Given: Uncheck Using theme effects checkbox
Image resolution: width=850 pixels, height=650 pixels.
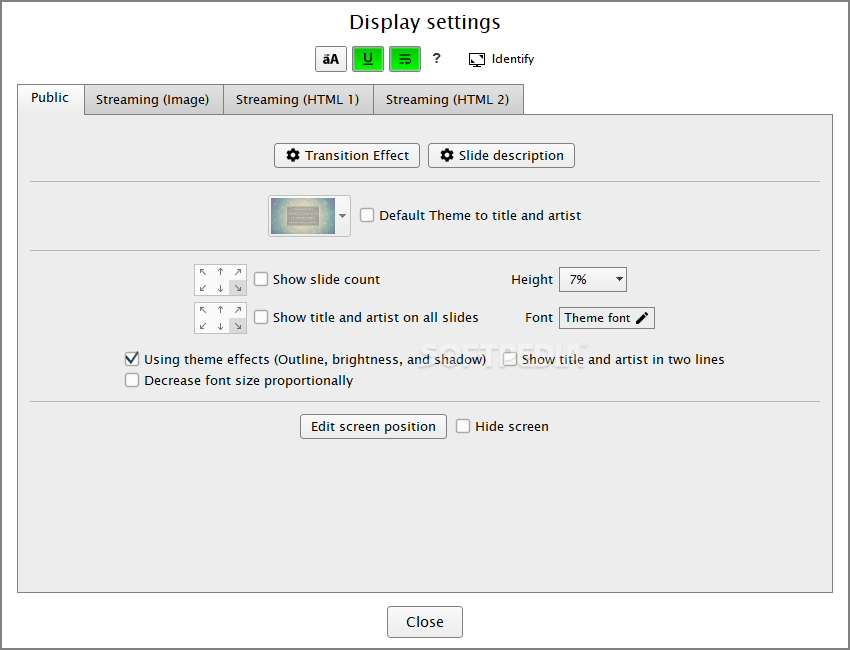Looking at the screenshot, I should pos(132,359).
